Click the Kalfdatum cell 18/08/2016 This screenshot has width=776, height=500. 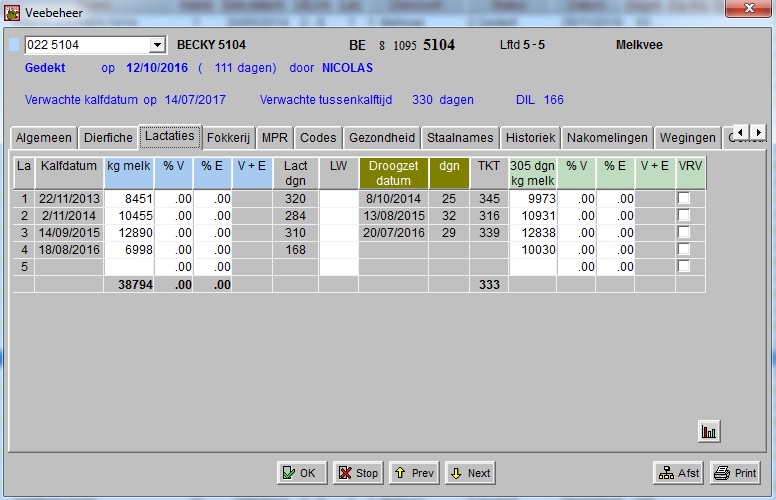click(68, 250)
